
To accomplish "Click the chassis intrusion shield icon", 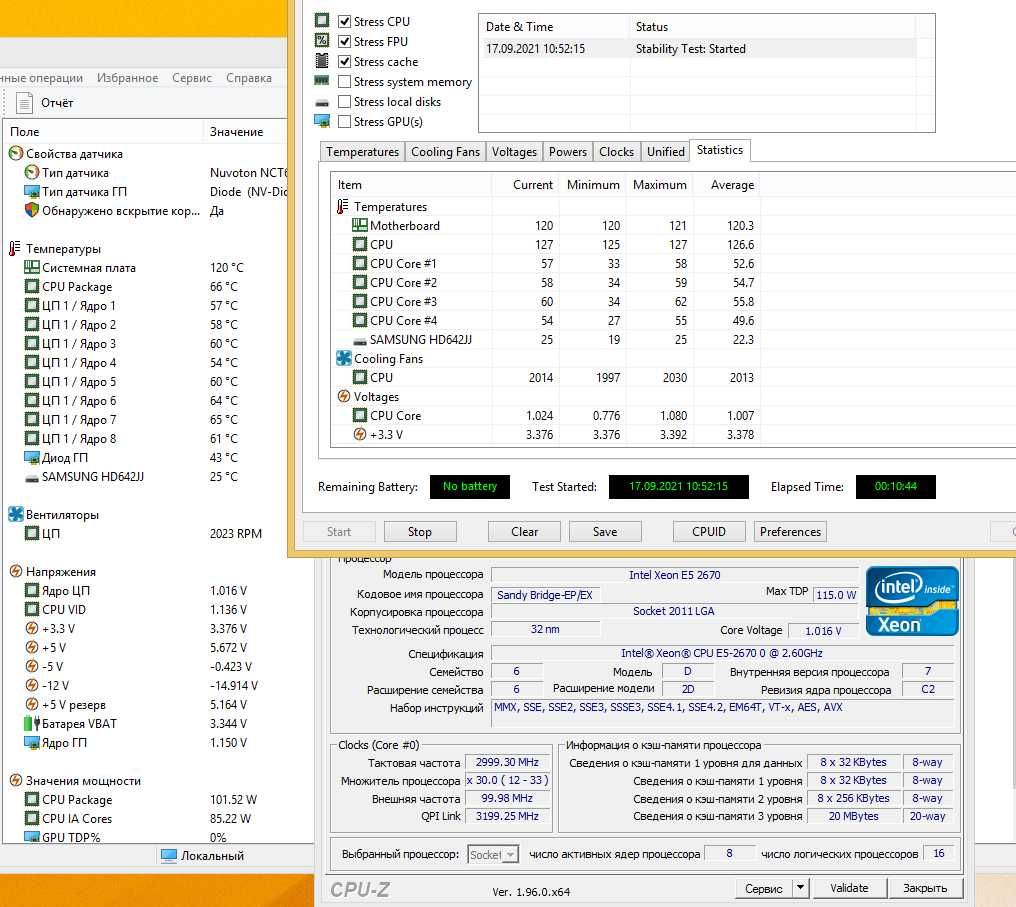I will click(x=32, y=210).
